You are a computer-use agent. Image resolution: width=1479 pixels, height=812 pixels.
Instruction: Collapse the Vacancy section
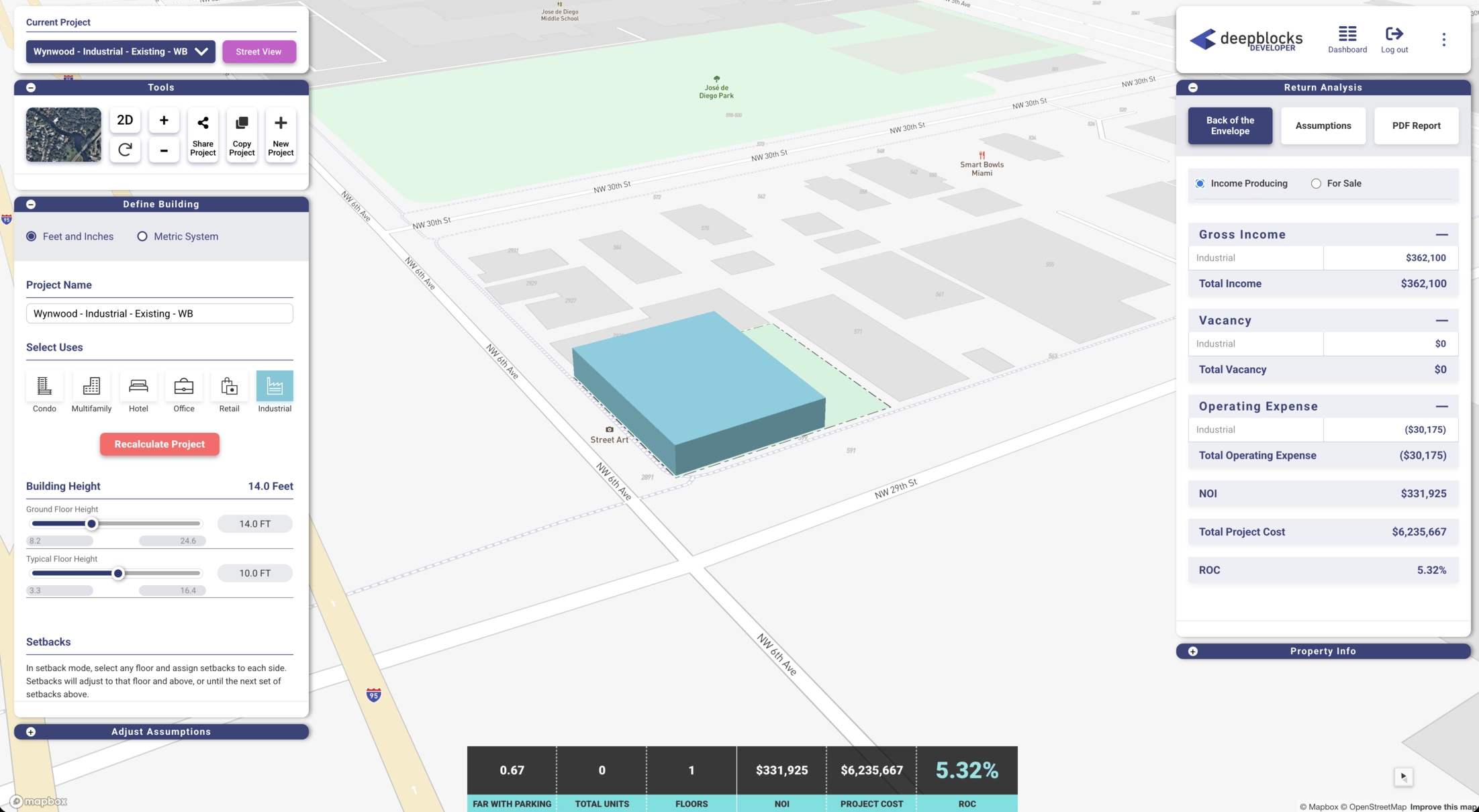click(x=1441, y=321)
